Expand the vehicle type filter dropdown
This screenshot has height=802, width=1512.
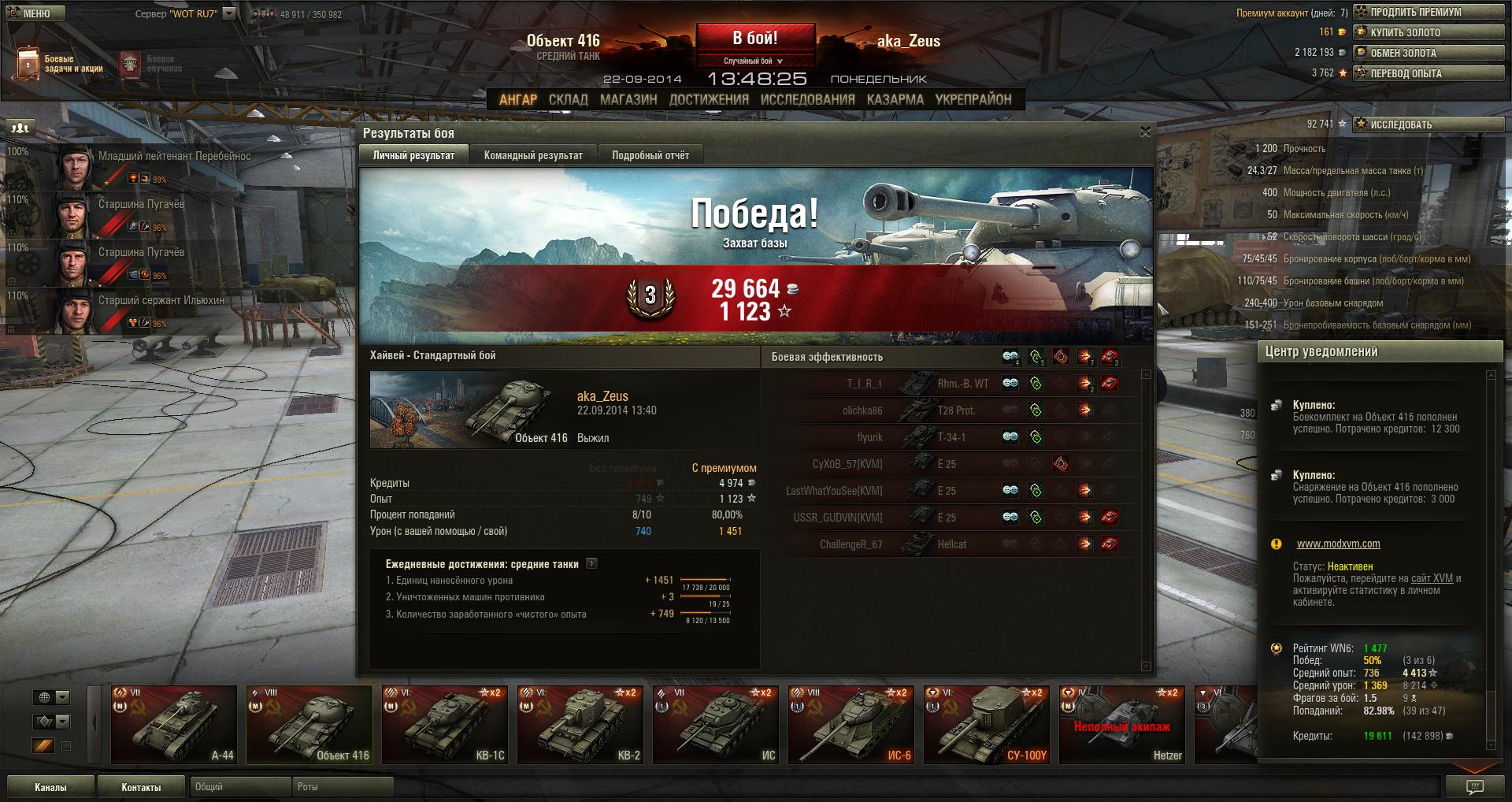(52, 722)
